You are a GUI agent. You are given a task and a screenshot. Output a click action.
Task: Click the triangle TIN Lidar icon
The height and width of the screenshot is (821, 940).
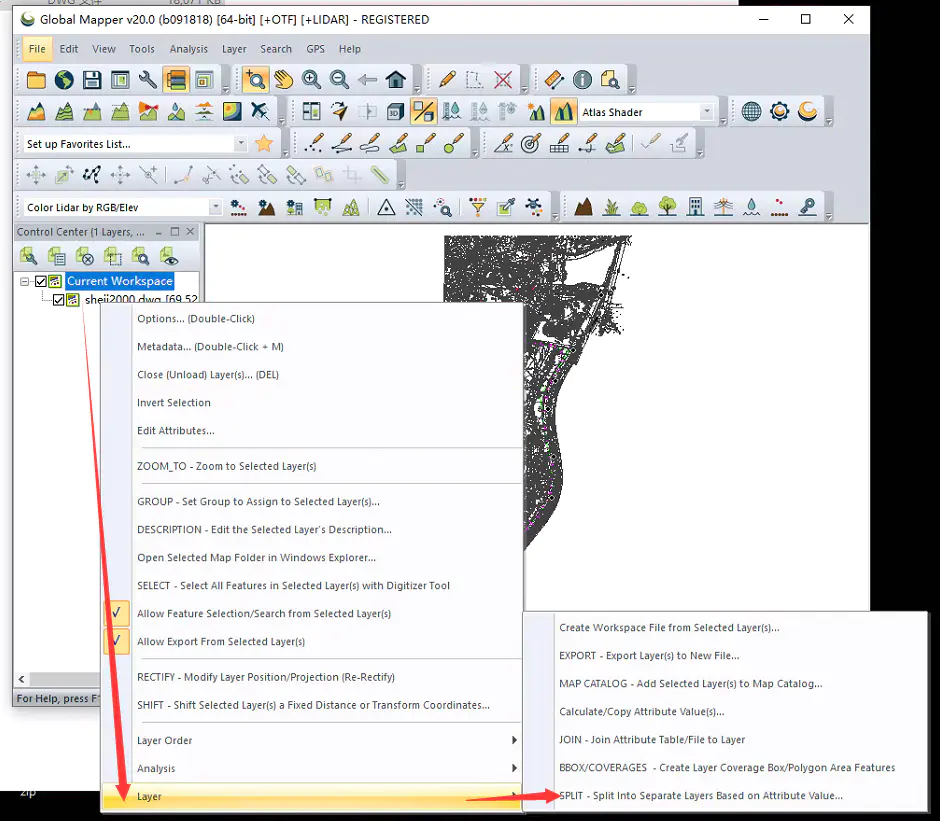386,207
